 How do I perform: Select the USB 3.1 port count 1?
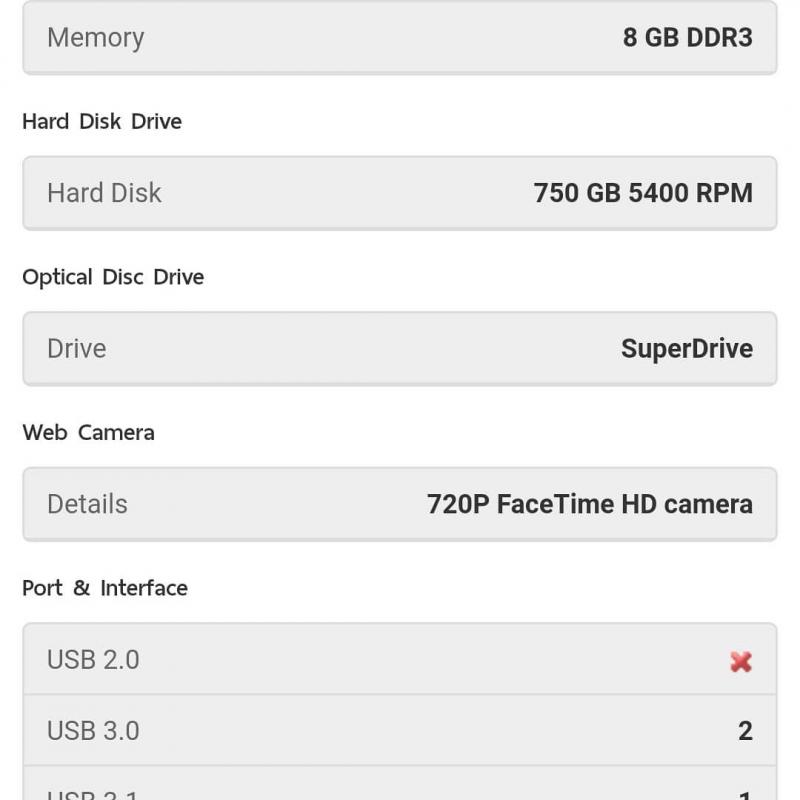pyautogui.click(x=745, y=796)
